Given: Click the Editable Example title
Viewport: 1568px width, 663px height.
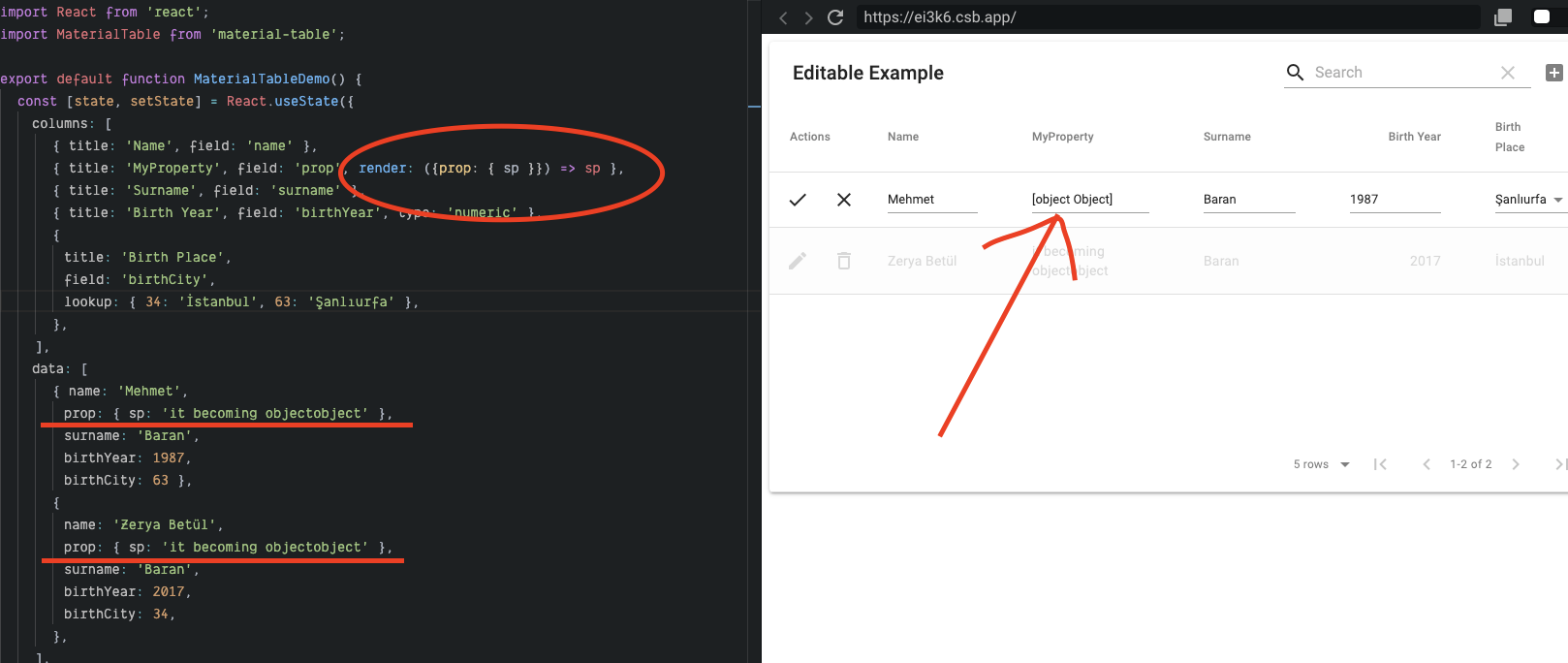Looking at the screenshot, I should tap(868, 73).
